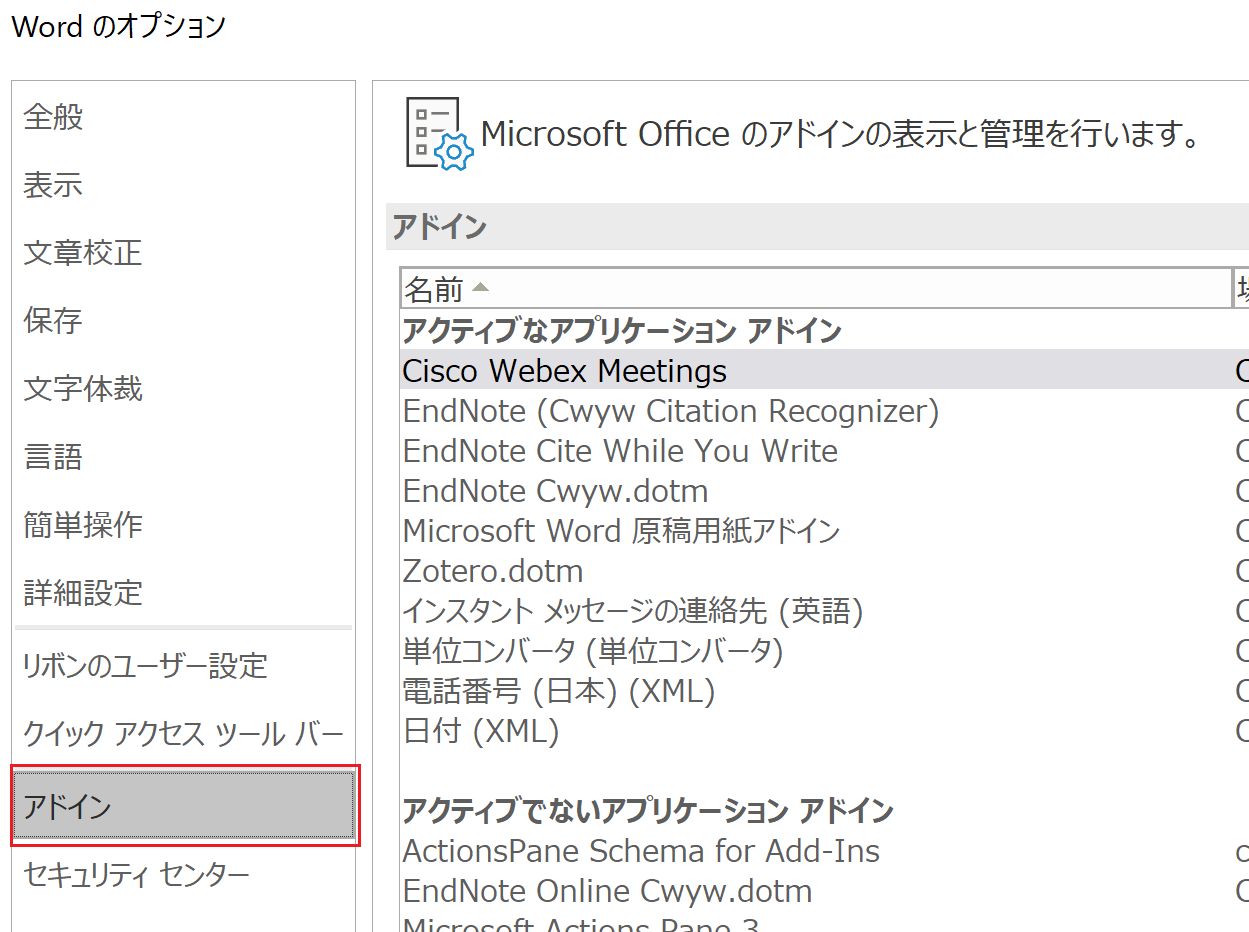Select 単位コンバータ (単位コンバータ) row
The height and width of the screenshot is (932, 1249).
[x=825, y=651]
